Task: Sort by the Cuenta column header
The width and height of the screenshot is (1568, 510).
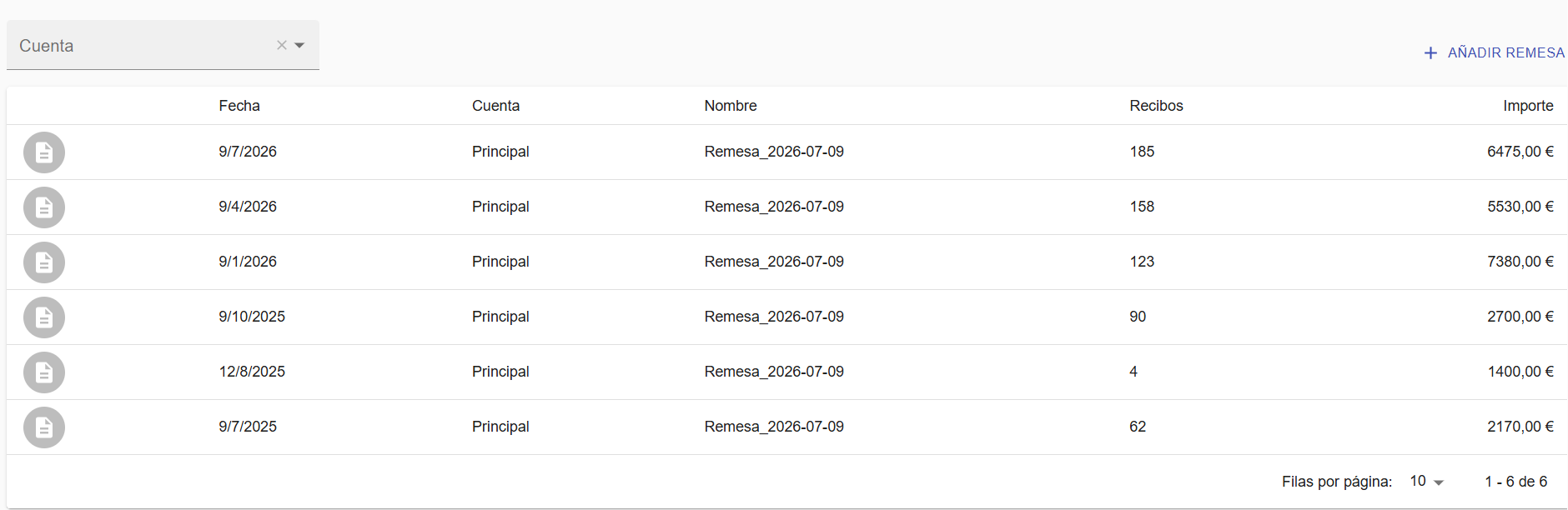Action: (x=495, y=106)
